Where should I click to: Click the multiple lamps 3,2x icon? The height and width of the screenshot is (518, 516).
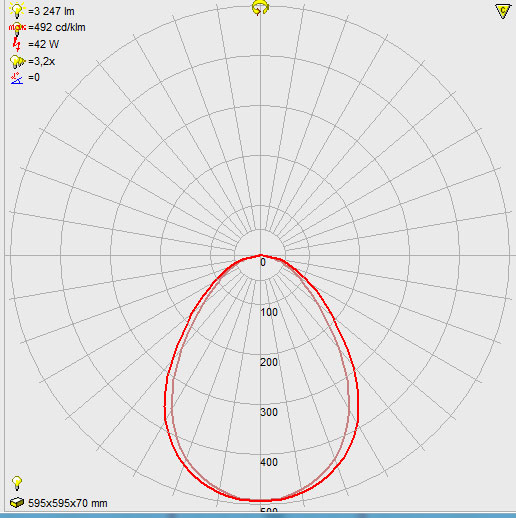coord(17,62)
